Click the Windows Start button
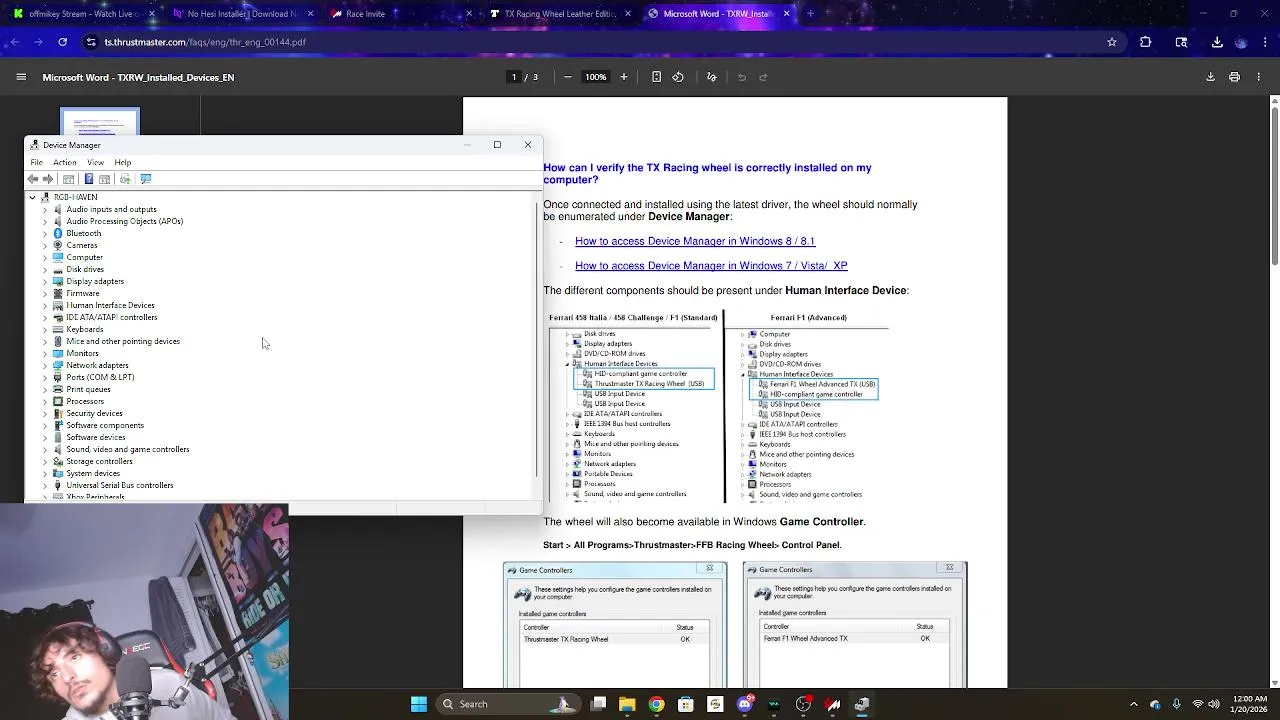 click(419, 704)
